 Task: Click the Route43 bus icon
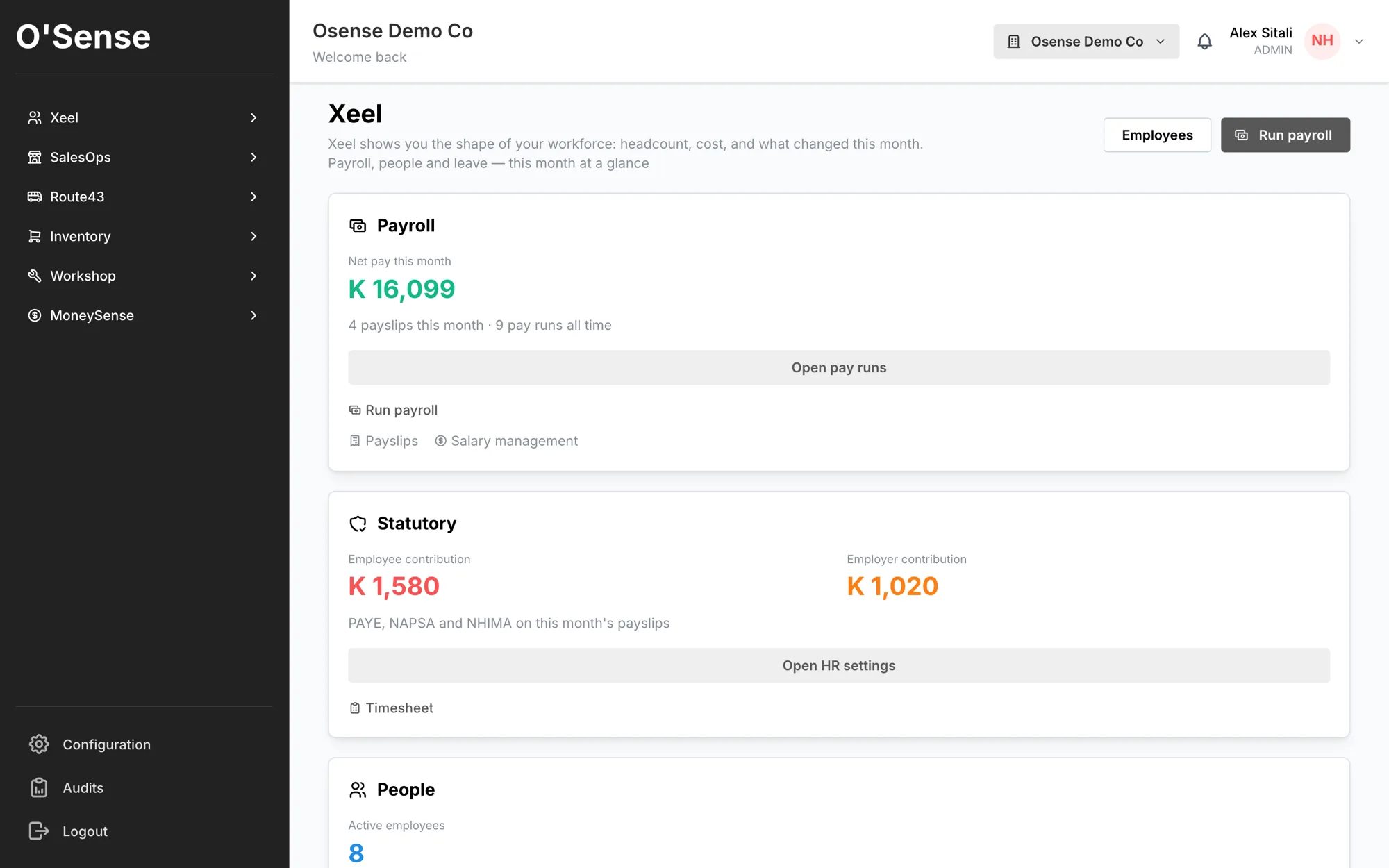(35, 197)
